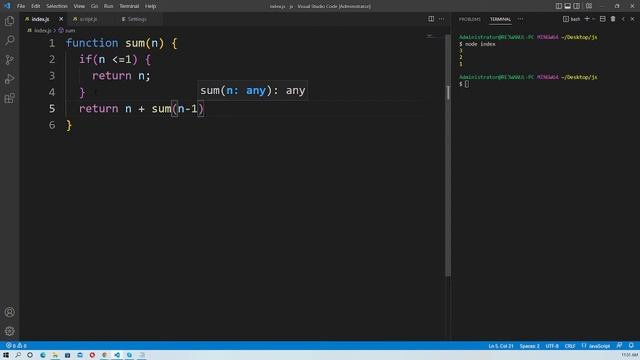This screenshot has height=360, width=640.
Task: Click line number 5 in the gutter
Action: tap(52, 109)
